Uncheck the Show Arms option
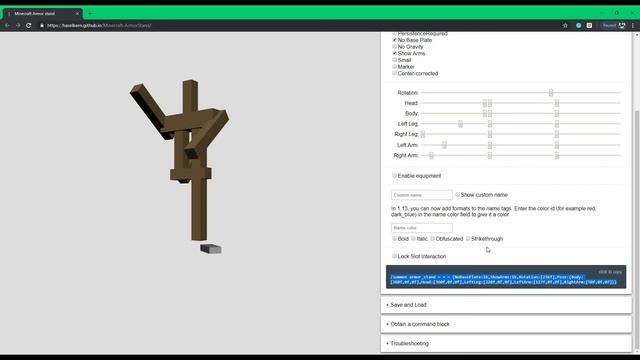Image resolution: width=640 pixels, height=360 pixels. 394,53
